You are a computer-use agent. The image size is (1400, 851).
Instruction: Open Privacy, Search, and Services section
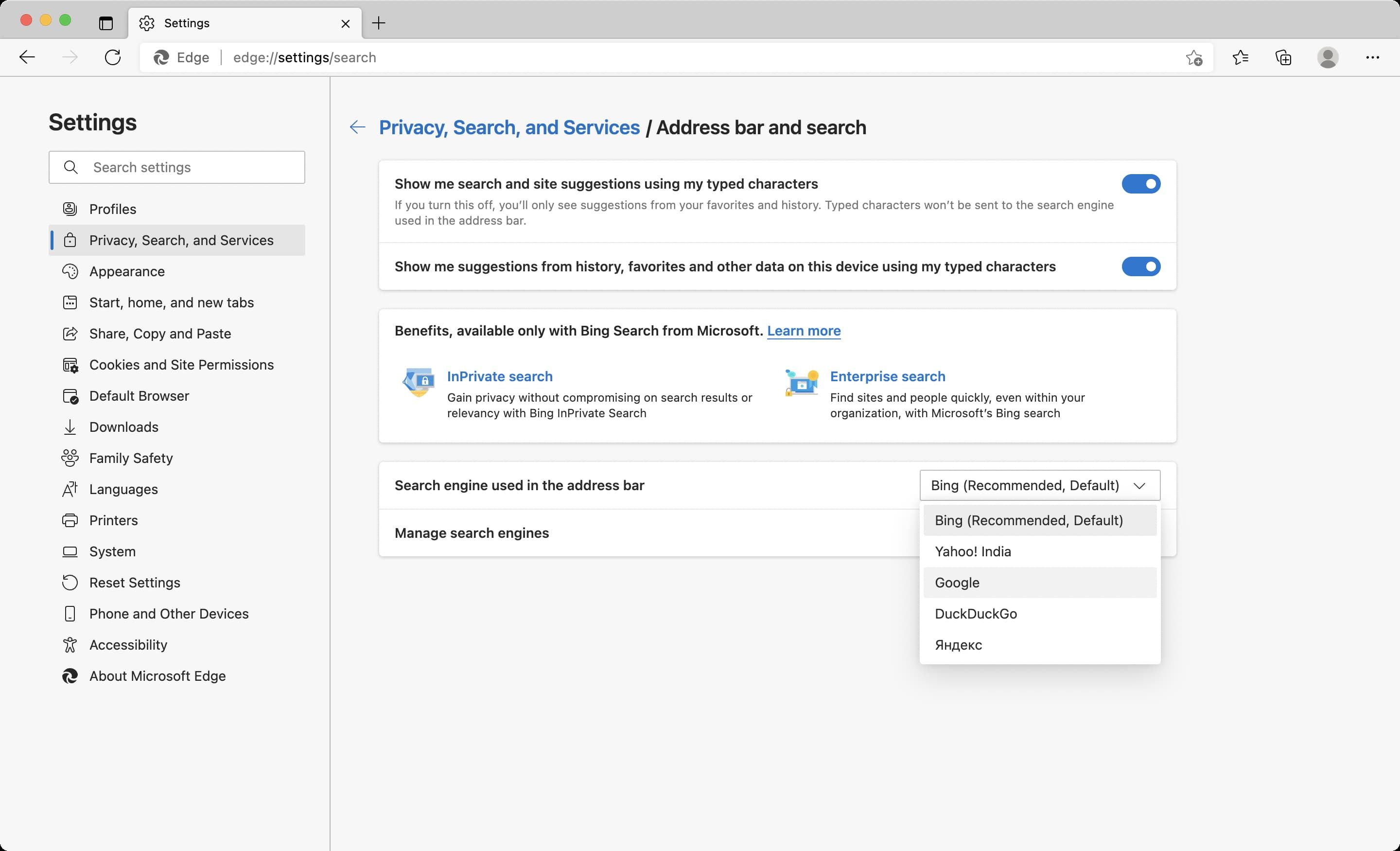point(177,240)
